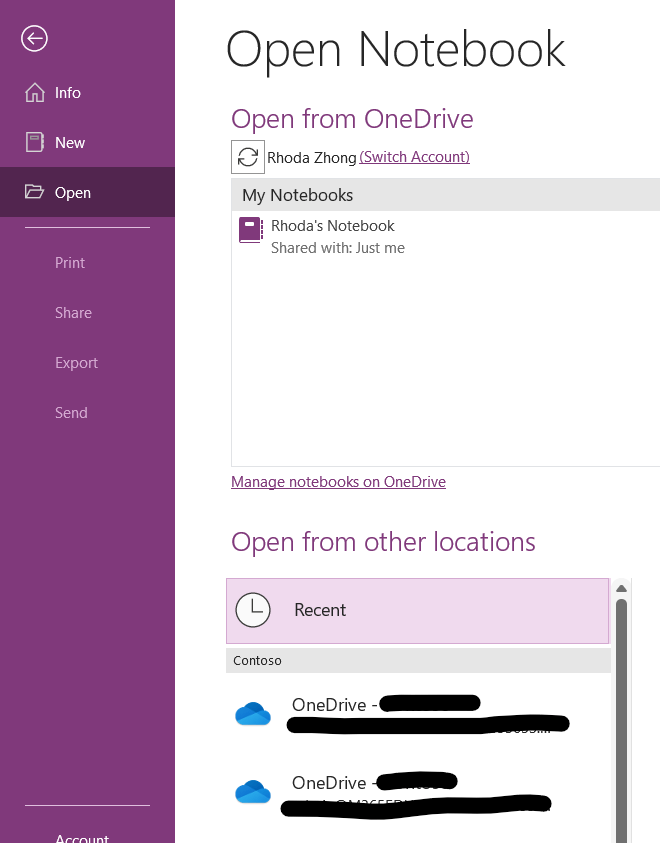Click the Account option at the bottom
Image resolution: width=660 pixels, height=843 pixels.
tap(82, 838)
